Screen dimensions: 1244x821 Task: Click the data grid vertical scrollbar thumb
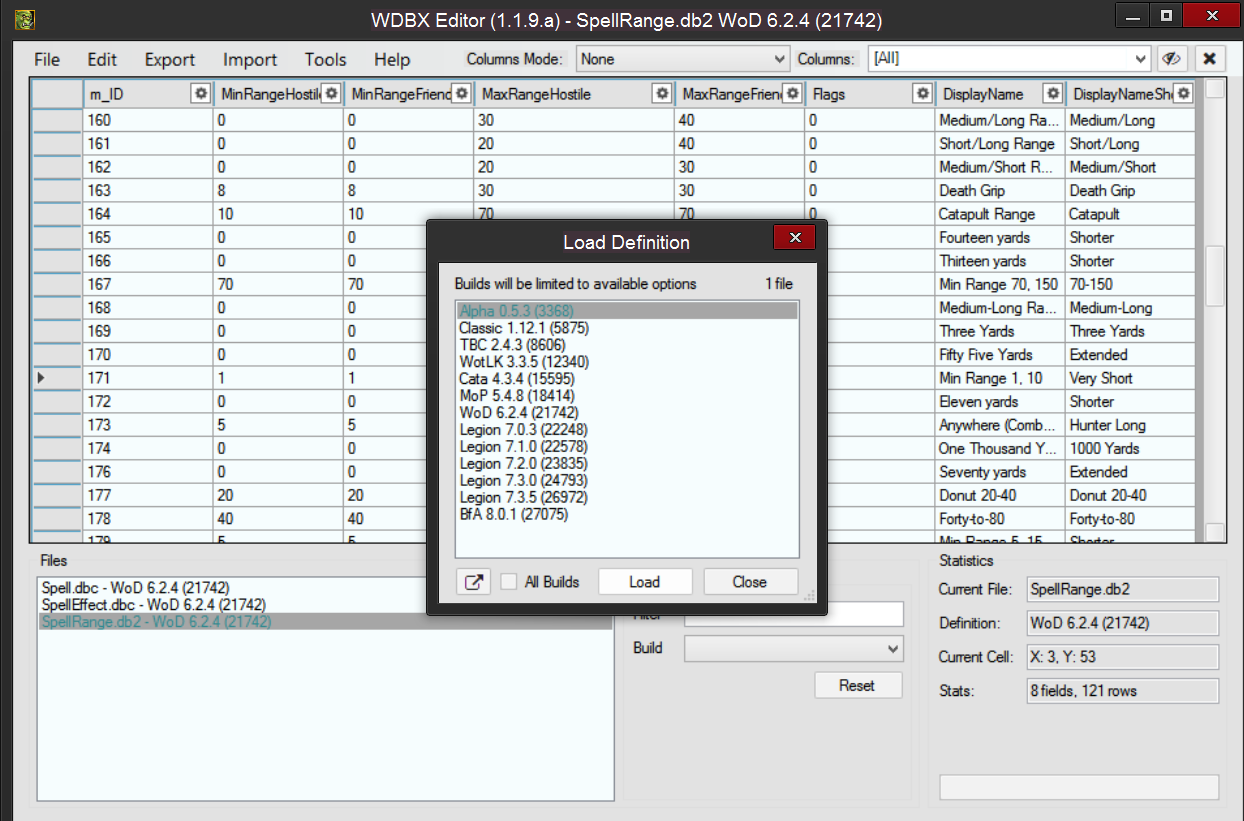(x=1214, y=275)
